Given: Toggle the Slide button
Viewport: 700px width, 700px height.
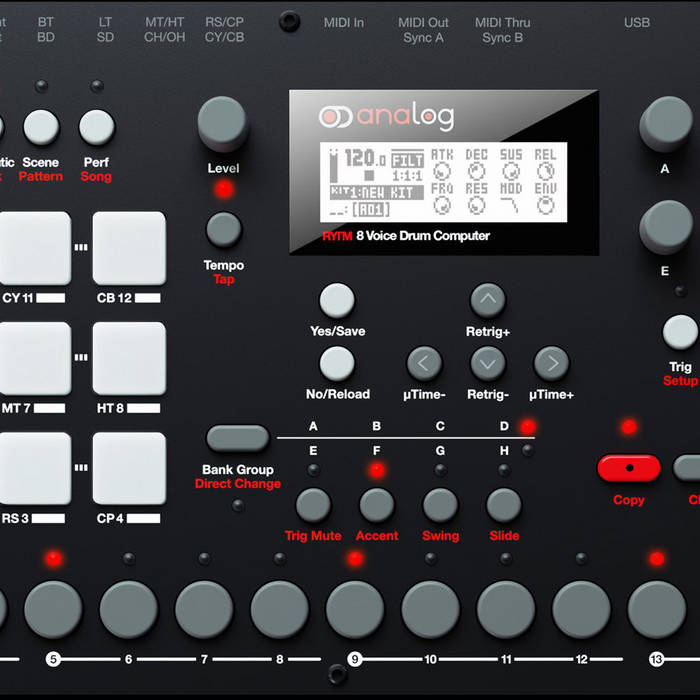Looking at the screenshot, I should coord(504,505).
